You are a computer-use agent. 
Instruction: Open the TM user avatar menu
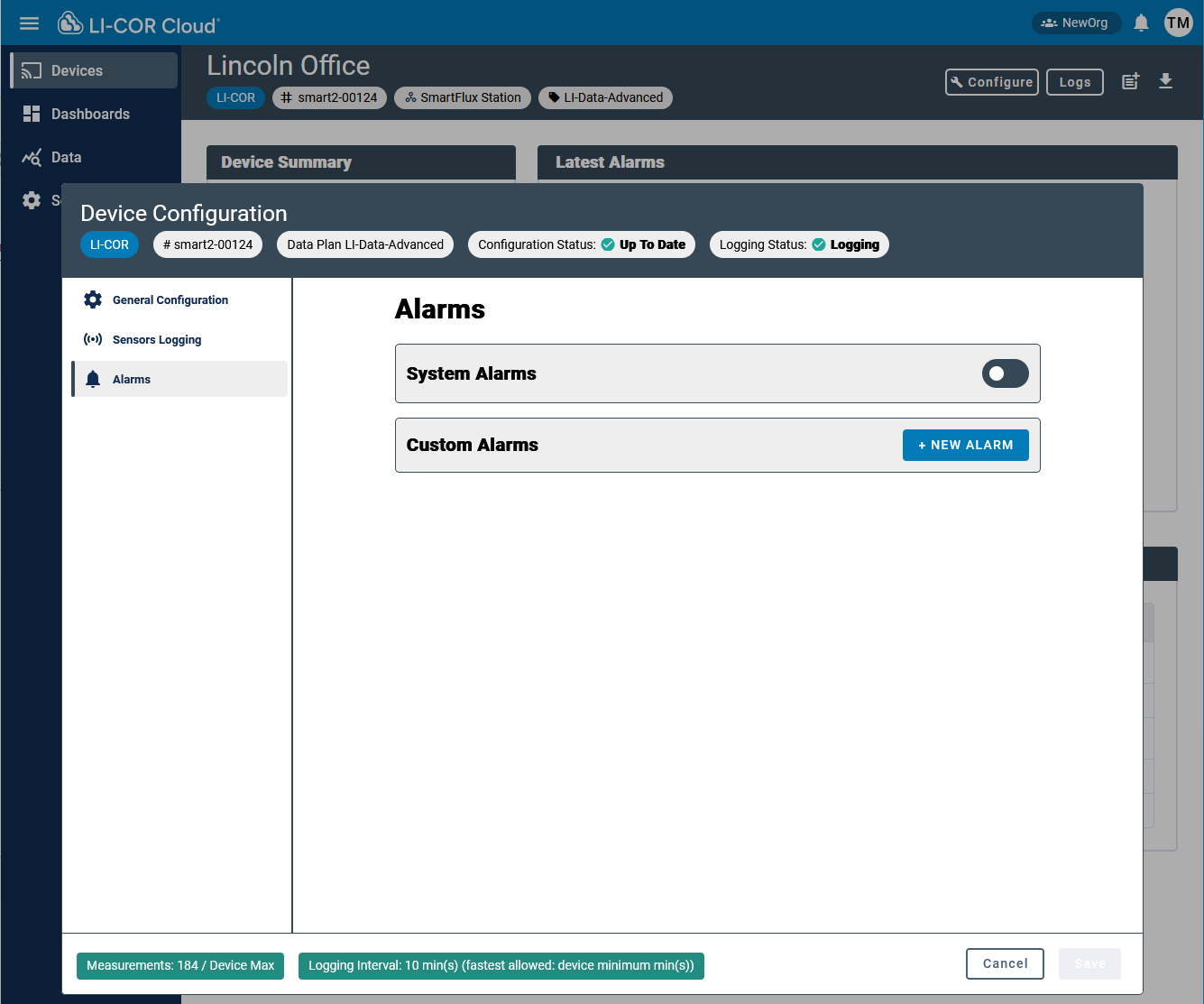(1178, 23)
